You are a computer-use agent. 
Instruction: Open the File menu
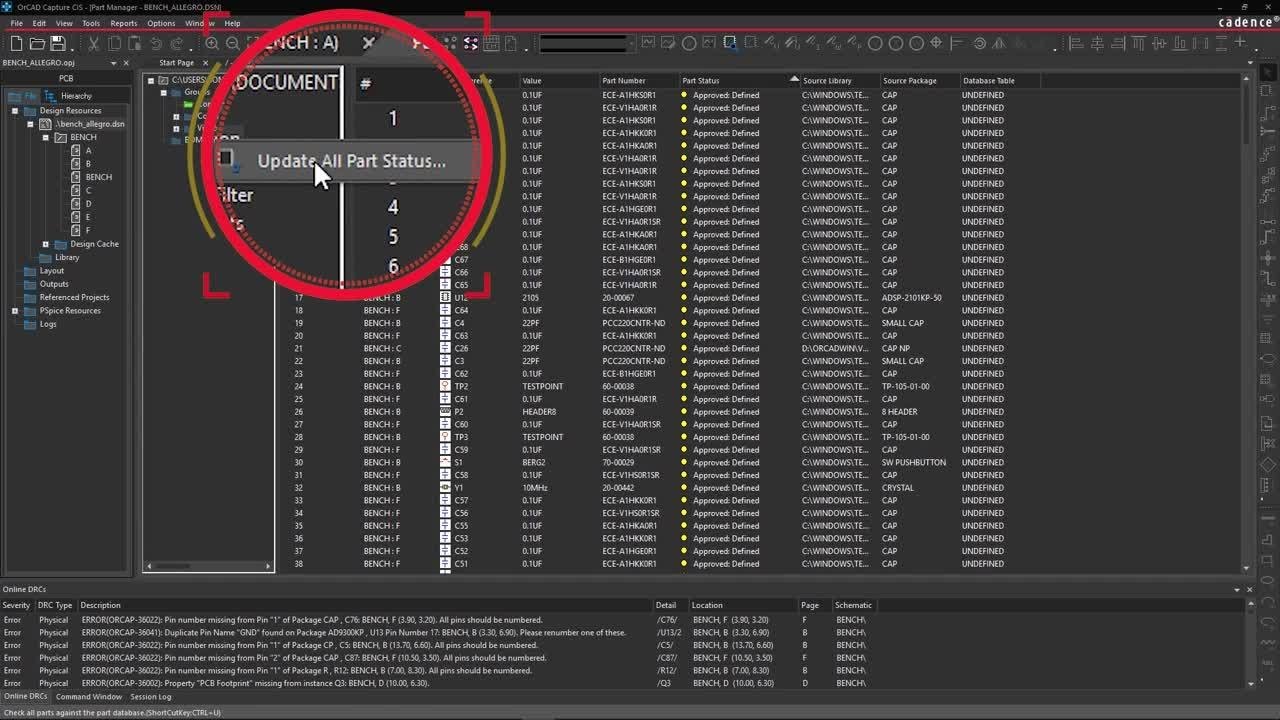pyautogui.click(x=17, y=23)
